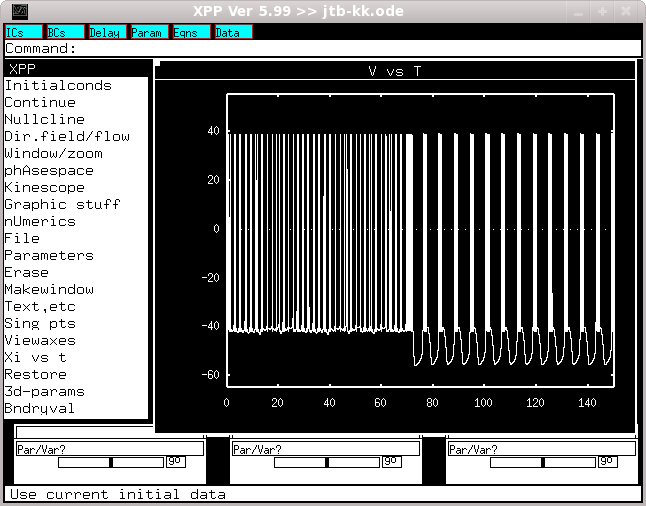Image resolution: width=646 pixels, height=506 pixels.
Task: Click the XPP window icon in title bar
Action: tap(19, 11)
